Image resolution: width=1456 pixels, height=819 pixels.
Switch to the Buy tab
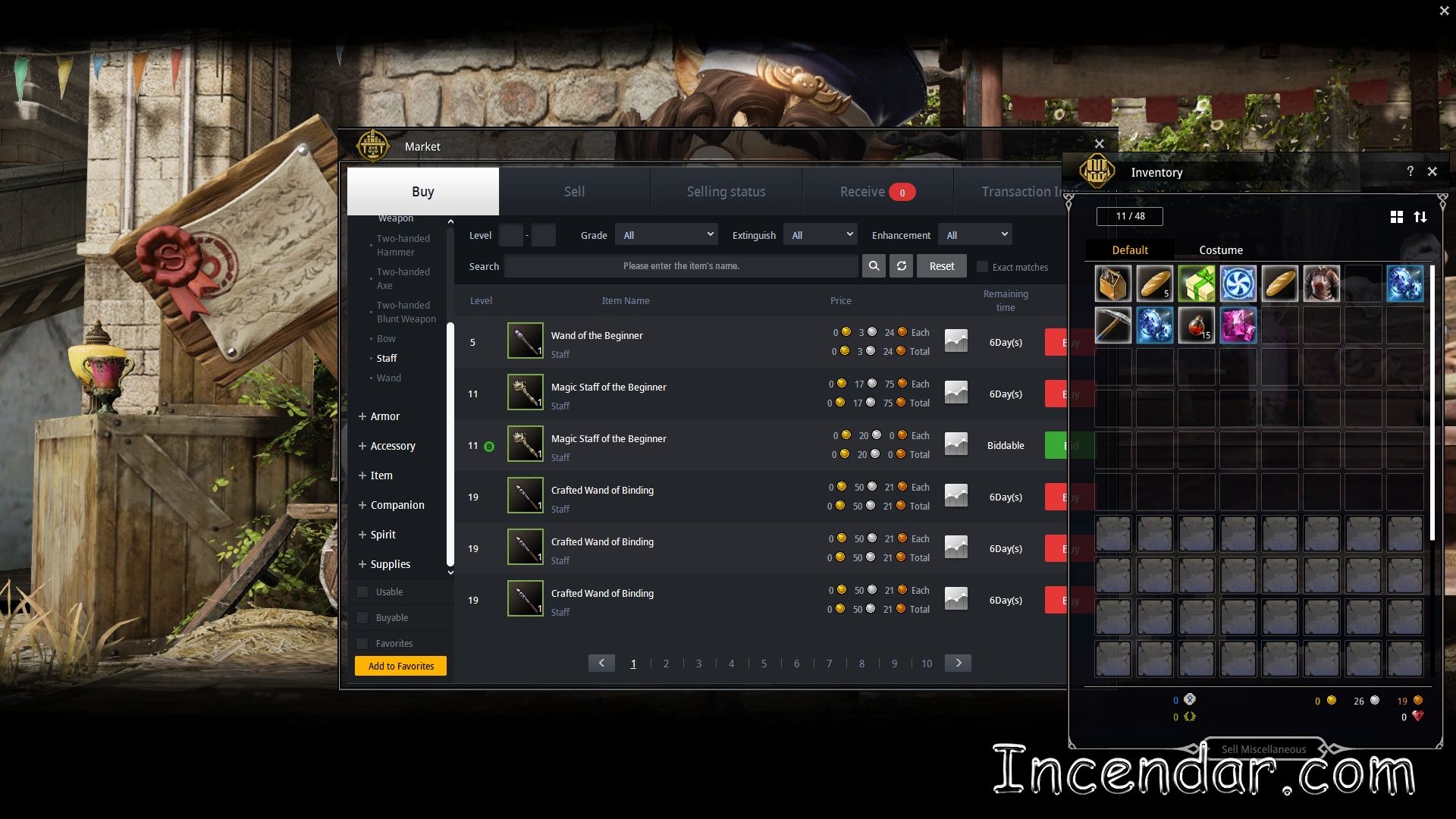click(x=423, y=192)
